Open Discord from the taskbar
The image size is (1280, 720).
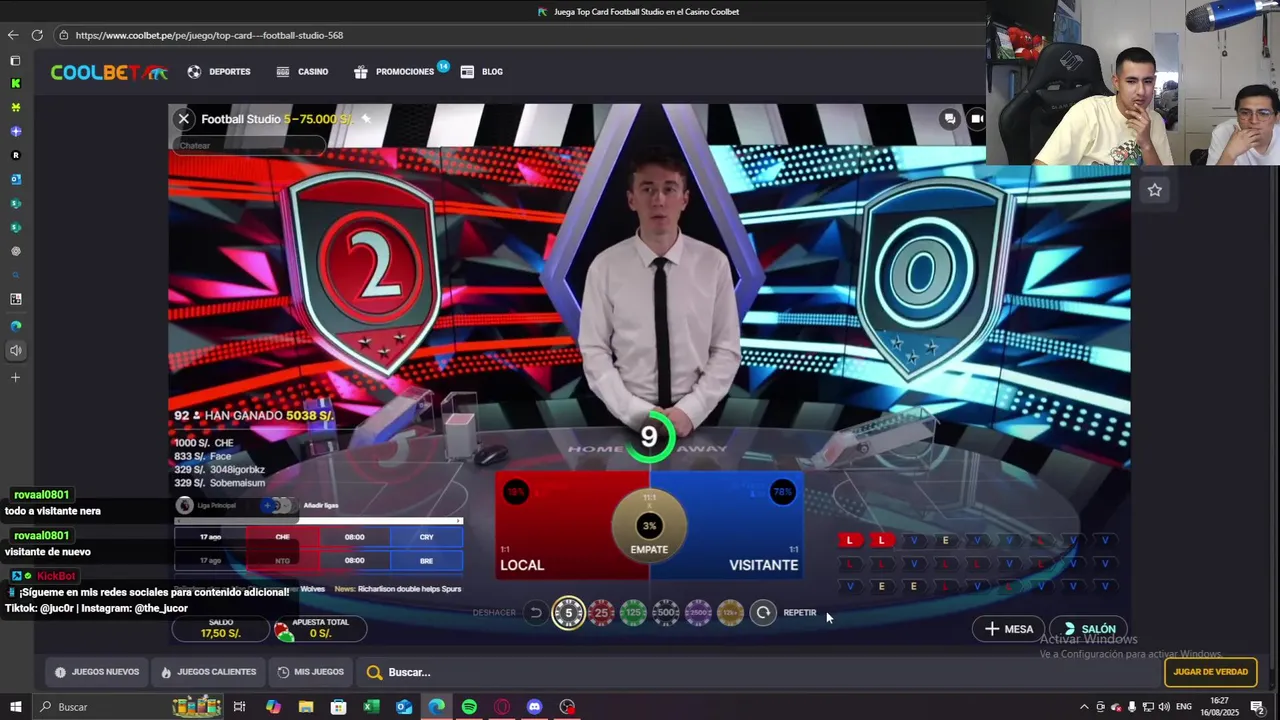click(534, 707)
